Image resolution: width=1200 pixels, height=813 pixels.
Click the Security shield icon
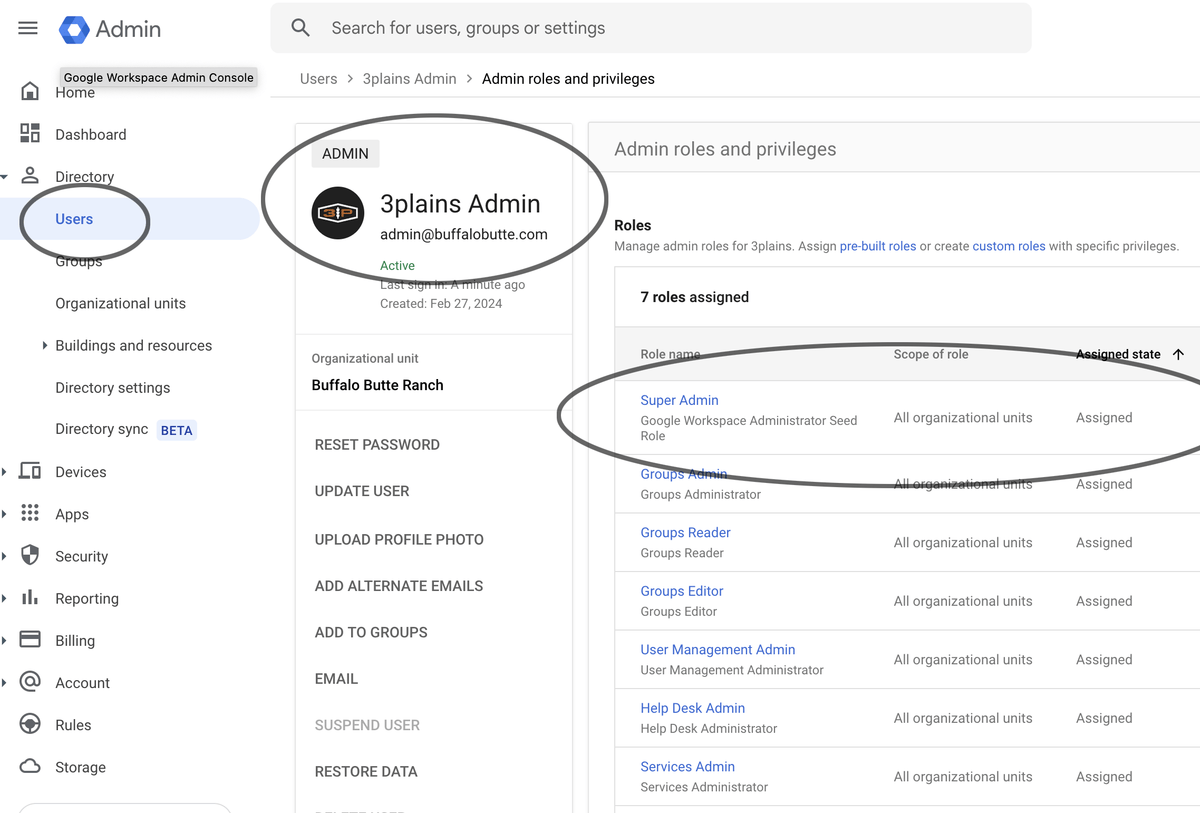pyautogui.click(x=30, y=556)
